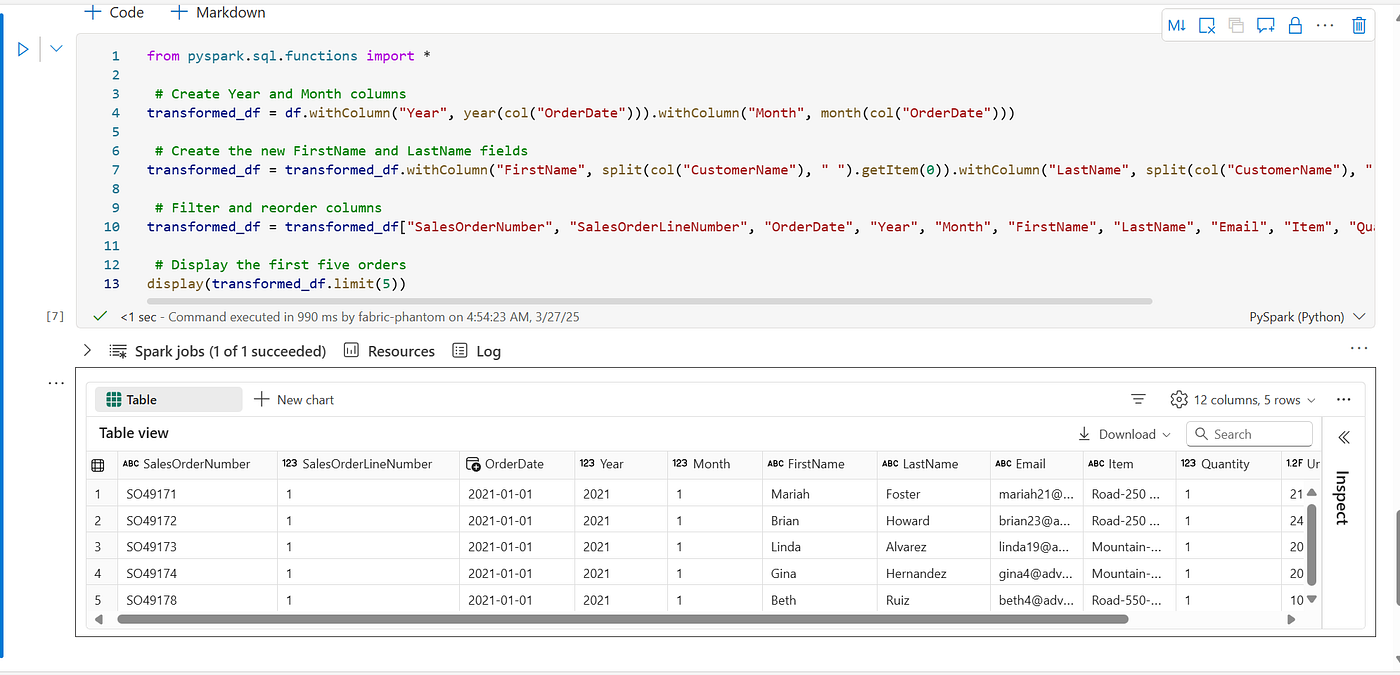Change the PySpark (Python) language selector
This screenshot has width=1400, height=675.
[1307, 316]
